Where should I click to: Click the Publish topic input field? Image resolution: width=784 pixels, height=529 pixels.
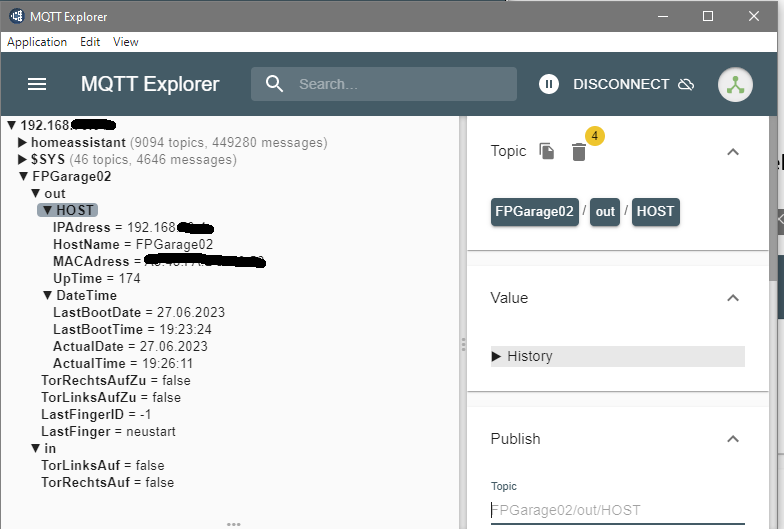(x=618, y=510)
